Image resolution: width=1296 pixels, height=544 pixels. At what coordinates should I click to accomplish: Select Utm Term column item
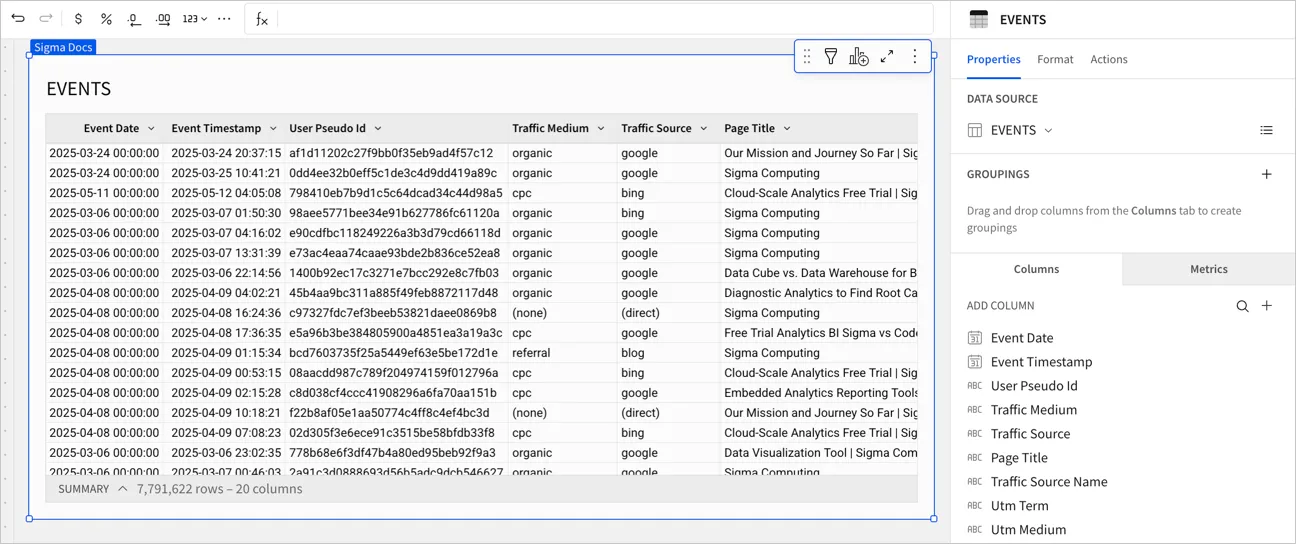pos(1019,506)
